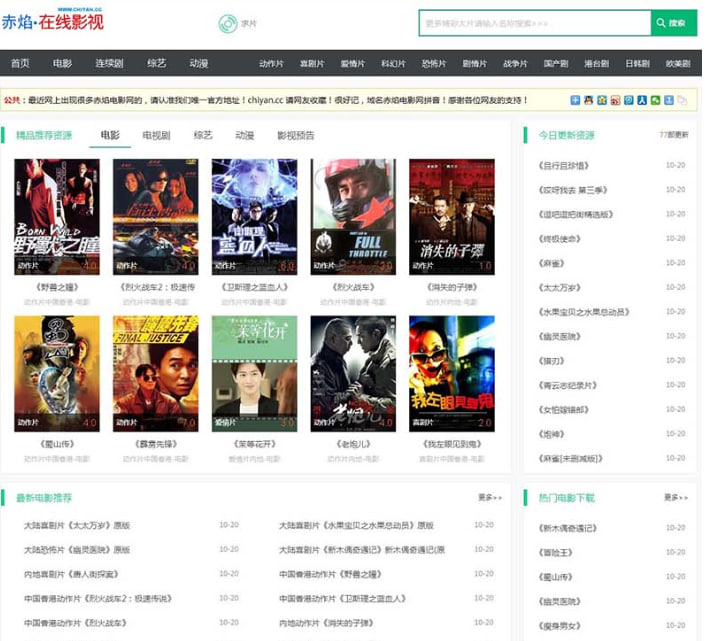Image resolution: width=708 pixels, height=641 pixels.
Task: Select 战争片 genre in navigation bar
Action: tap(515, 64)
